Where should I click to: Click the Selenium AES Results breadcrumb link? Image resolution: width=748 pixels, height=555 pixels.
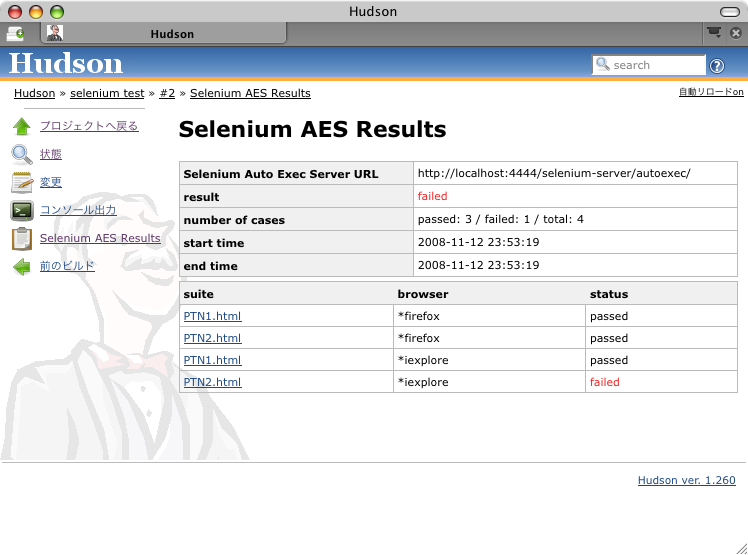click(x=250, y=93)
